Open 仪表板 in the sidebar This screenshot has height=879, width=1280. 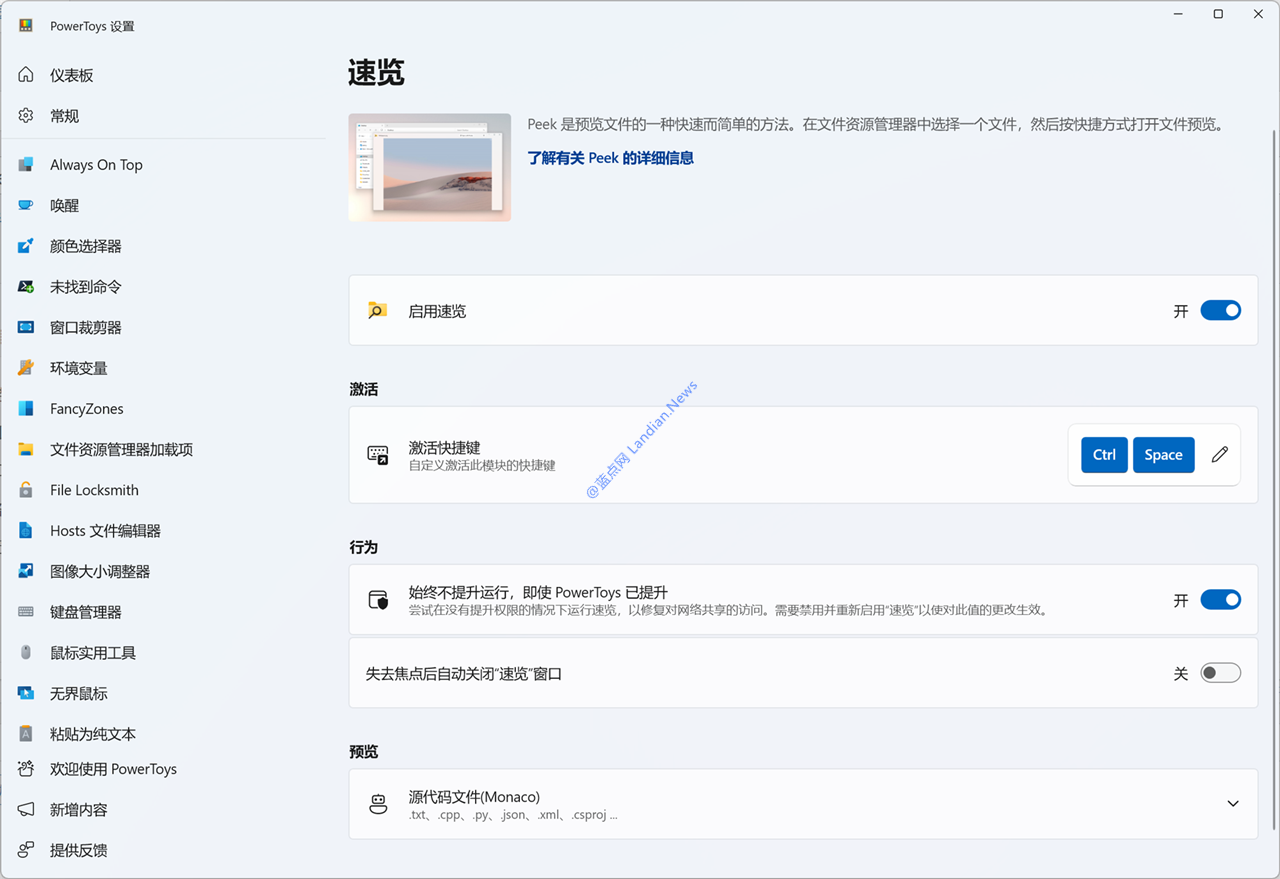[x=72, y=75]
